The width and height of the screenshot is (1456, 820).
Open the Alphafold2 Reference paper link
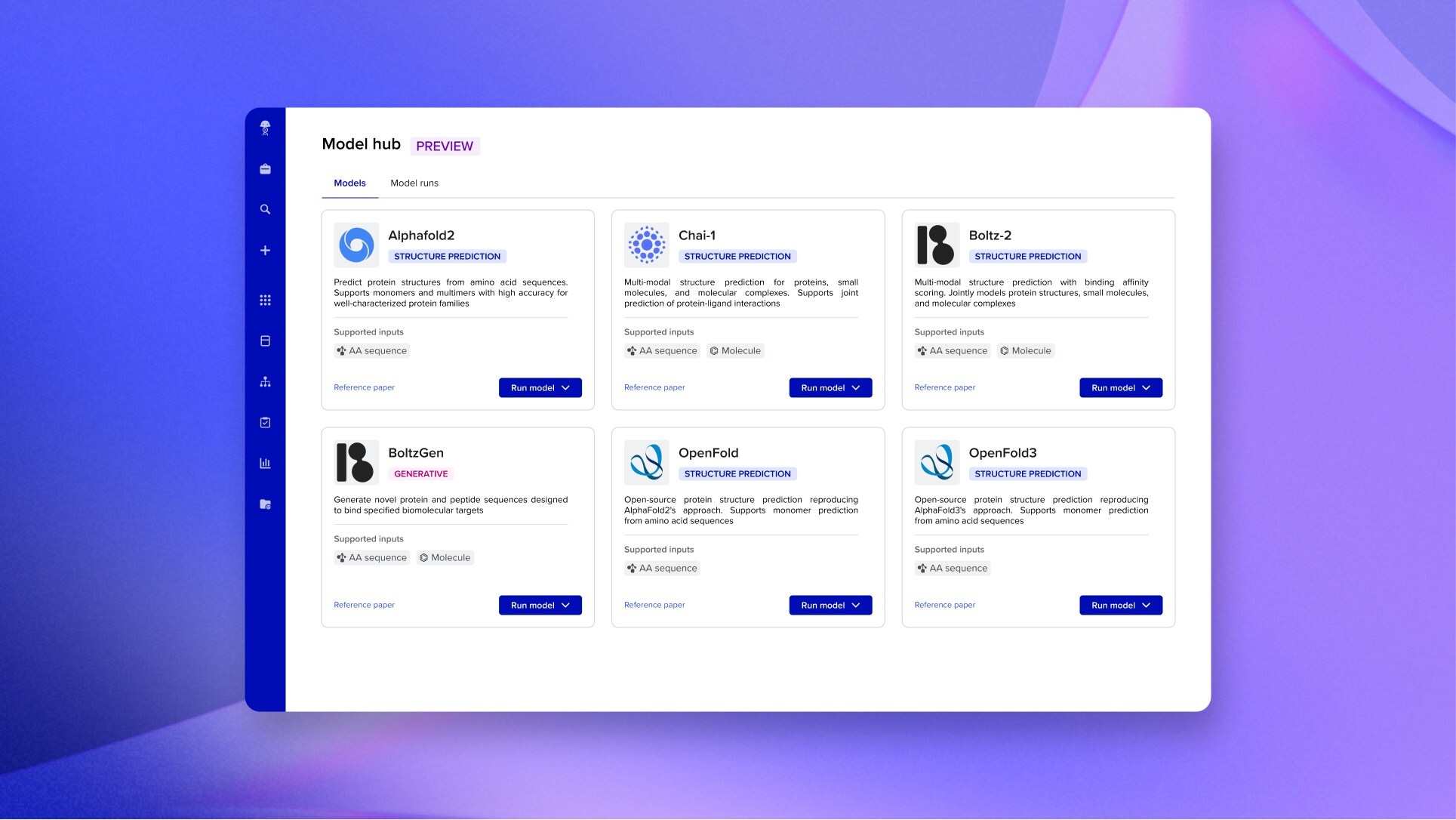364,387
